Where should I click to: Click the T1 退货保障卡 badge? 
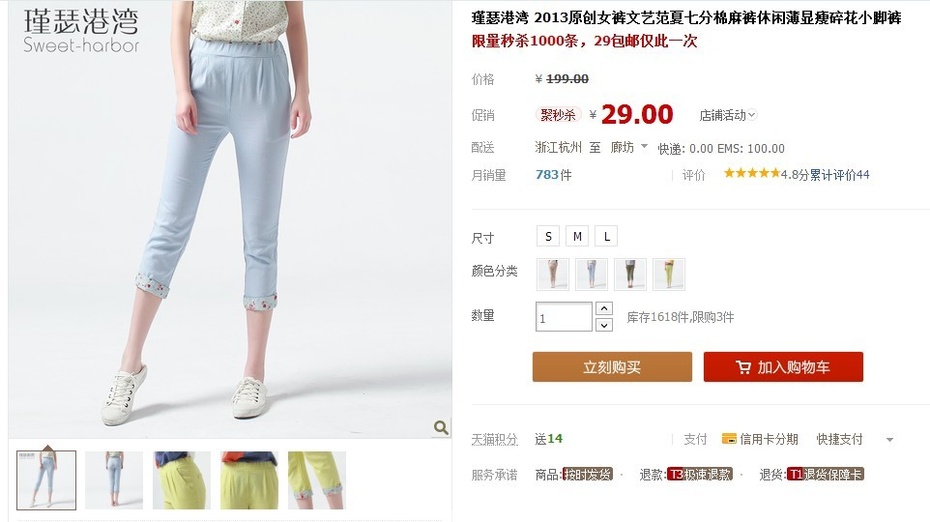[825, 474]
